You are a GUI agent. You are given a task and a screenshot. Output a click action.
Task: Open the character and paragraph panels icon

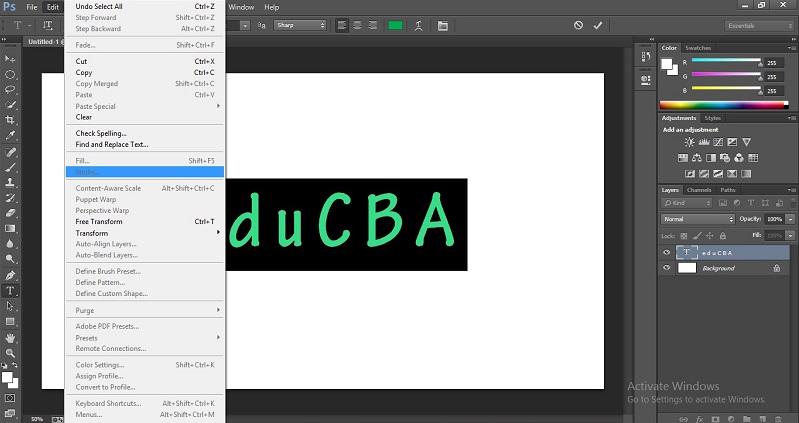[443, 25]
